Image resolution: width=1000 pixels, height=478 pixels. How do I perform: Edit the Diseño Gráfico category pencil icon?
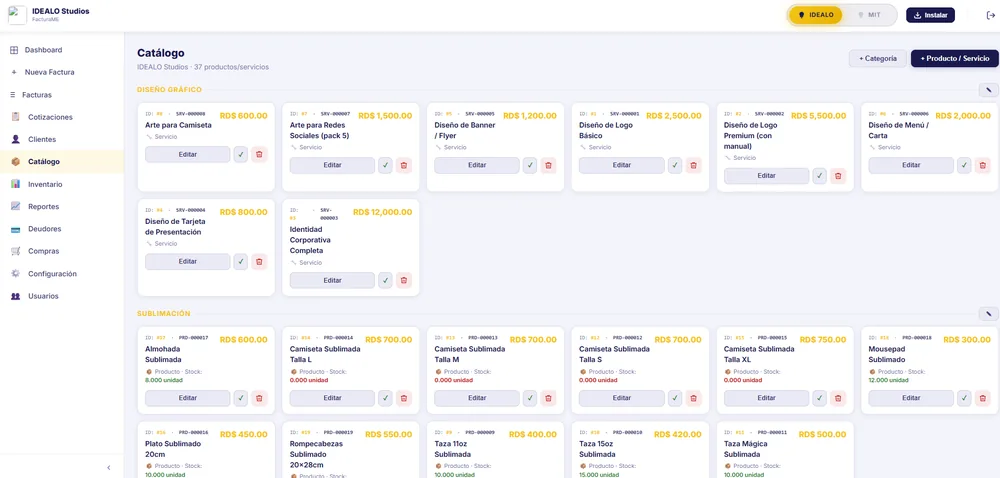[989, 90]
